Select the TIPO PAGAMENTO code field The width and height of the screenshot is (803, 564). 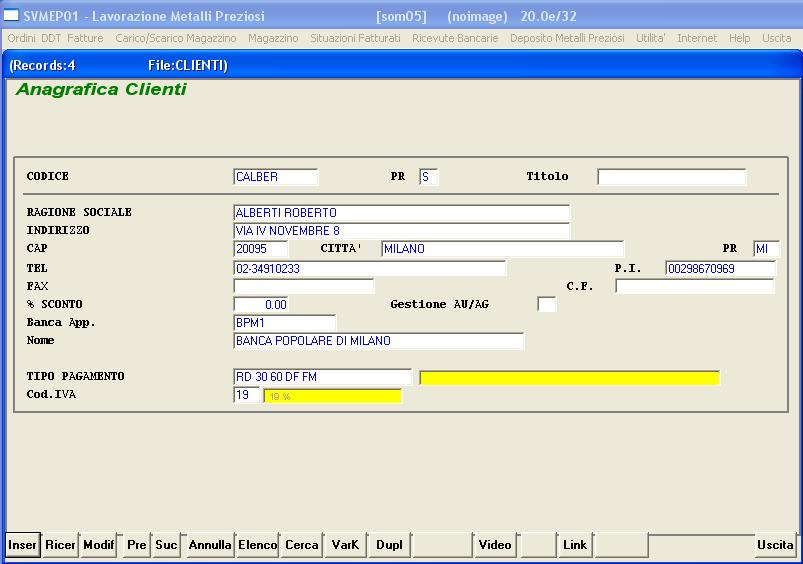pos(321,377)
